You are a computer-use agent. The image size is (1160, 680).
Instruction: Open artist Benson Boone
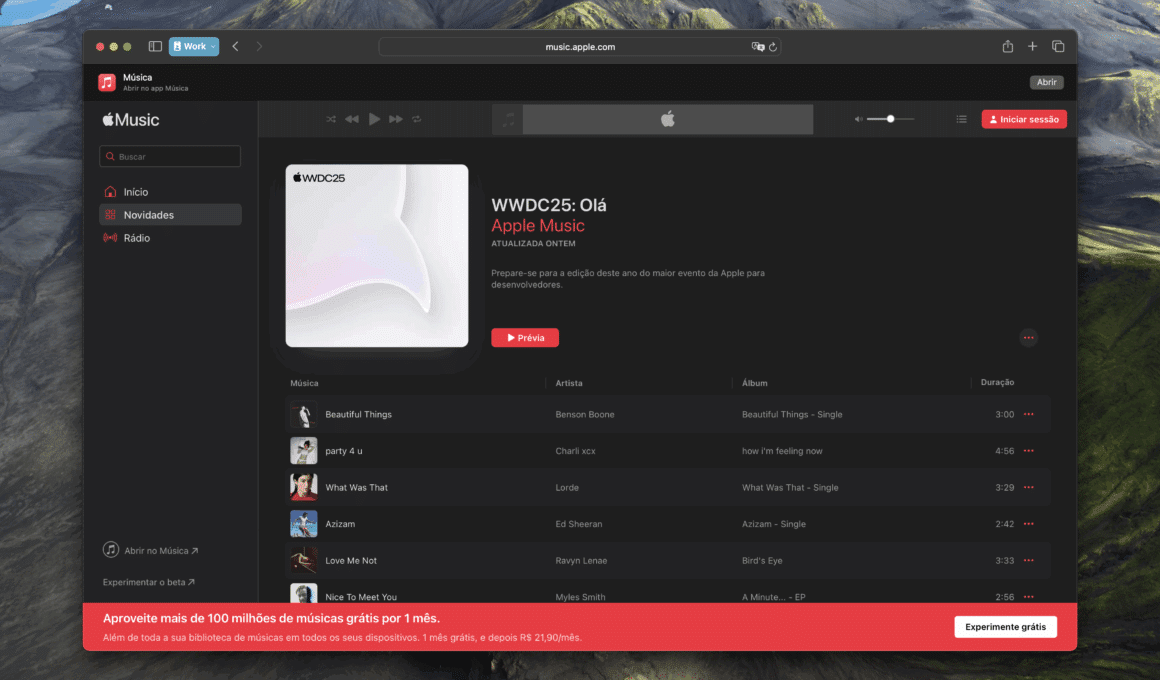[x=584, y=414]
